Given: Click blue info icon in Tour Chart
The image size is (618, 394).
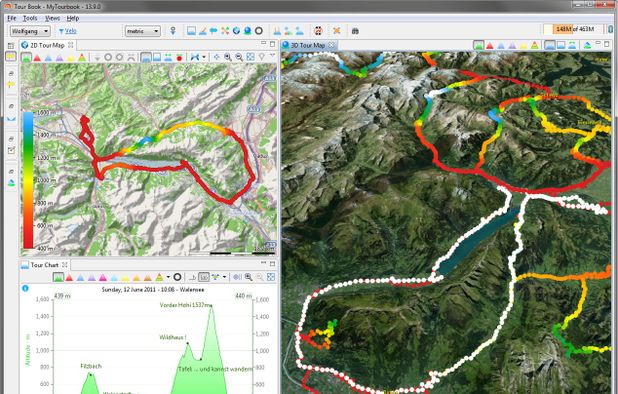Looking at the screenshot, I should click(x=25, y=288).
